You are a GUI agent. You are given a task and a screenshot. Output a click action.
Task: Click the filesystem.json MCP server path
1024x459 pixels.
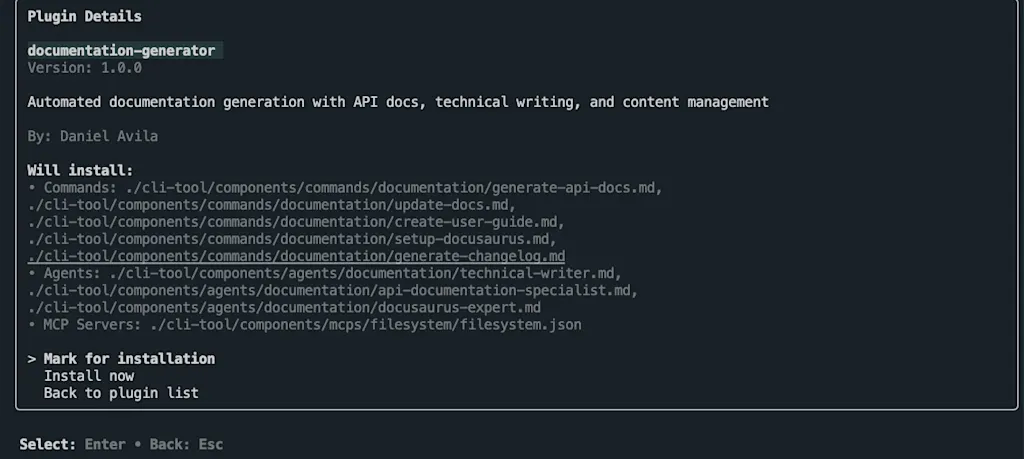tap(366, 324)
